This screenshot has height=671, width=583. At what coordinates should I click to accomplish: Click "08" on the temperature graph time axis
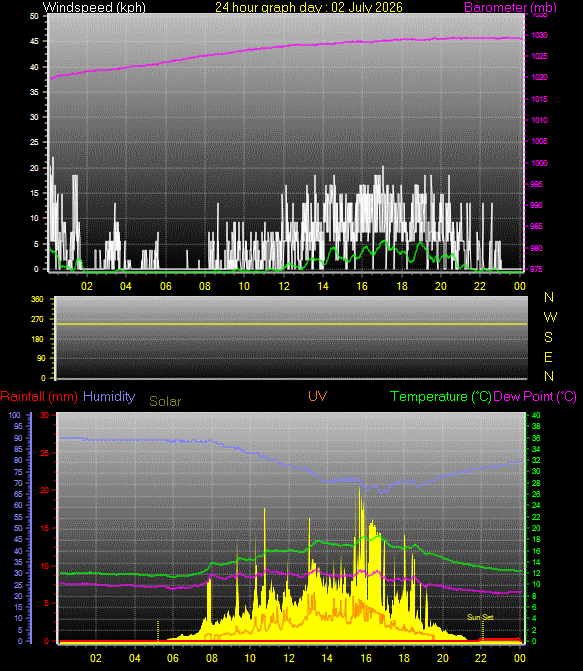click(212, 658)
